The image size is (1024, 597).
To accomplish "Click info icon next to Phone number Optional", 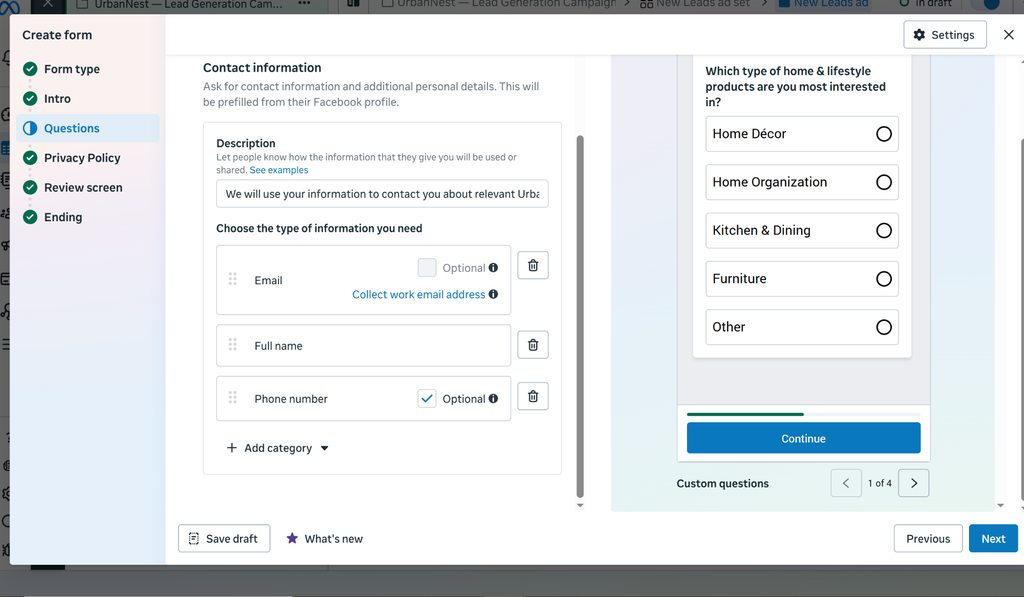I will pyautogui.click(x=493, y=398).
